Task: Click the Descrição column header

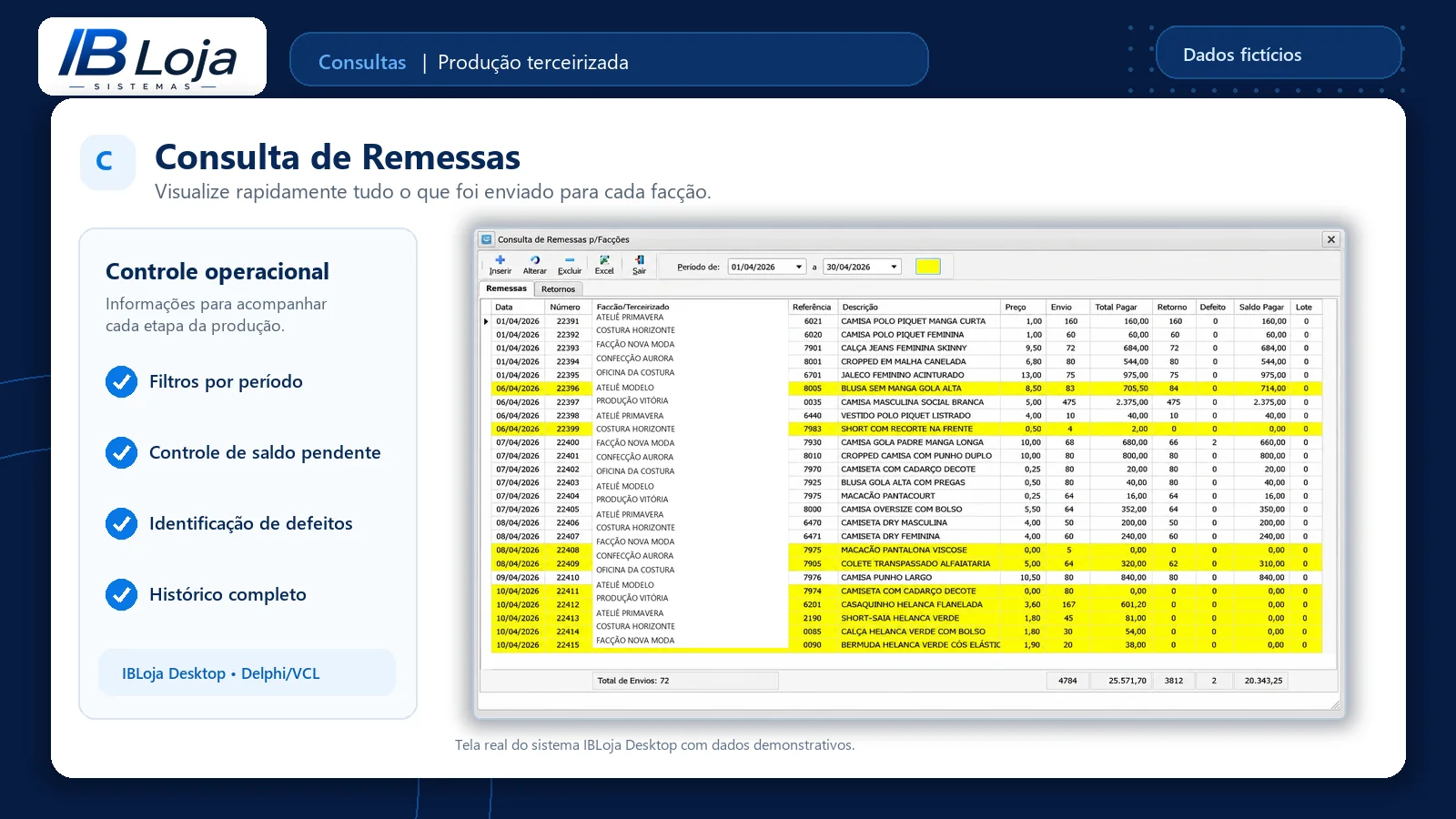Action: pos(919,307)
